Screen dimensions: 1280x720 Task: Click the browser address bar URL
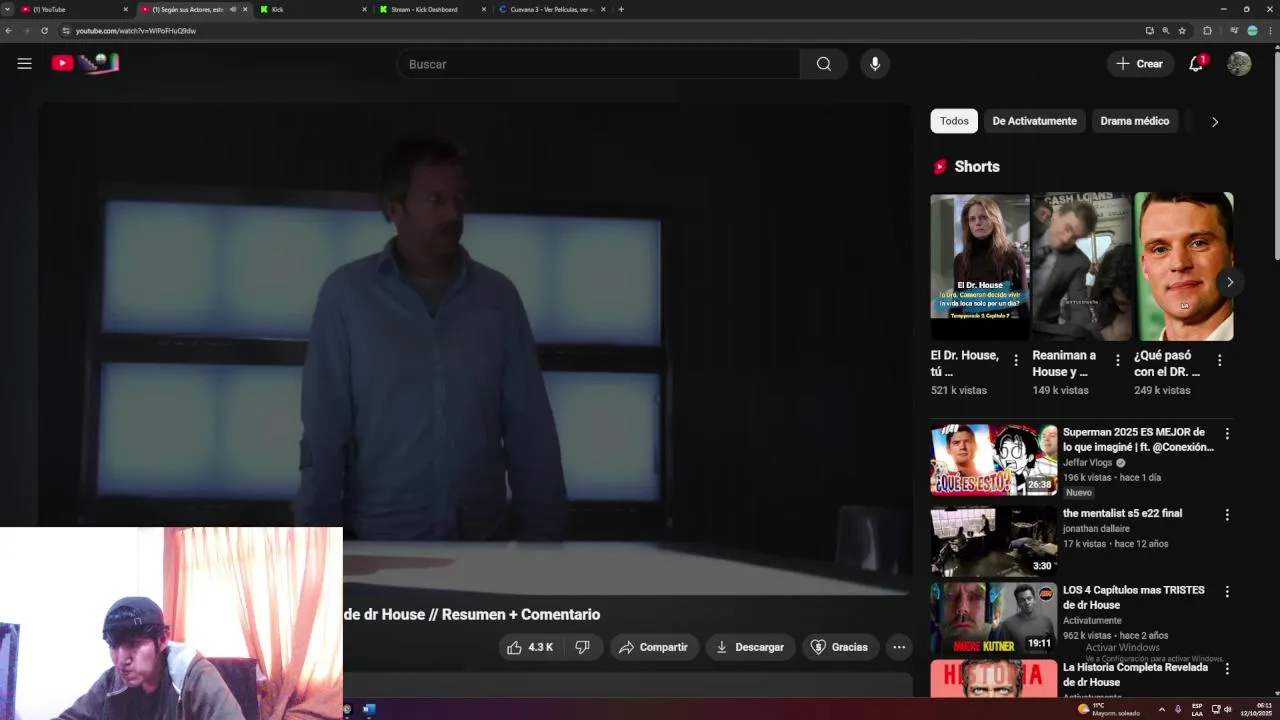(136, 31)
